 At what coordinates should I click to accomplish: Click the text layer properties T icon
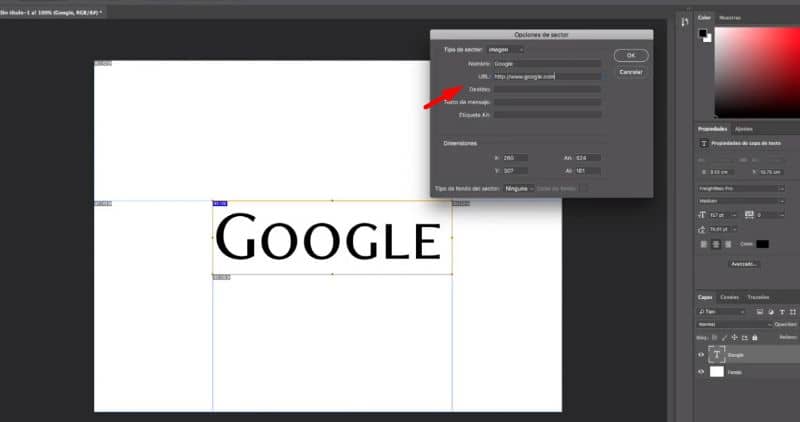[x=704, y=143]
